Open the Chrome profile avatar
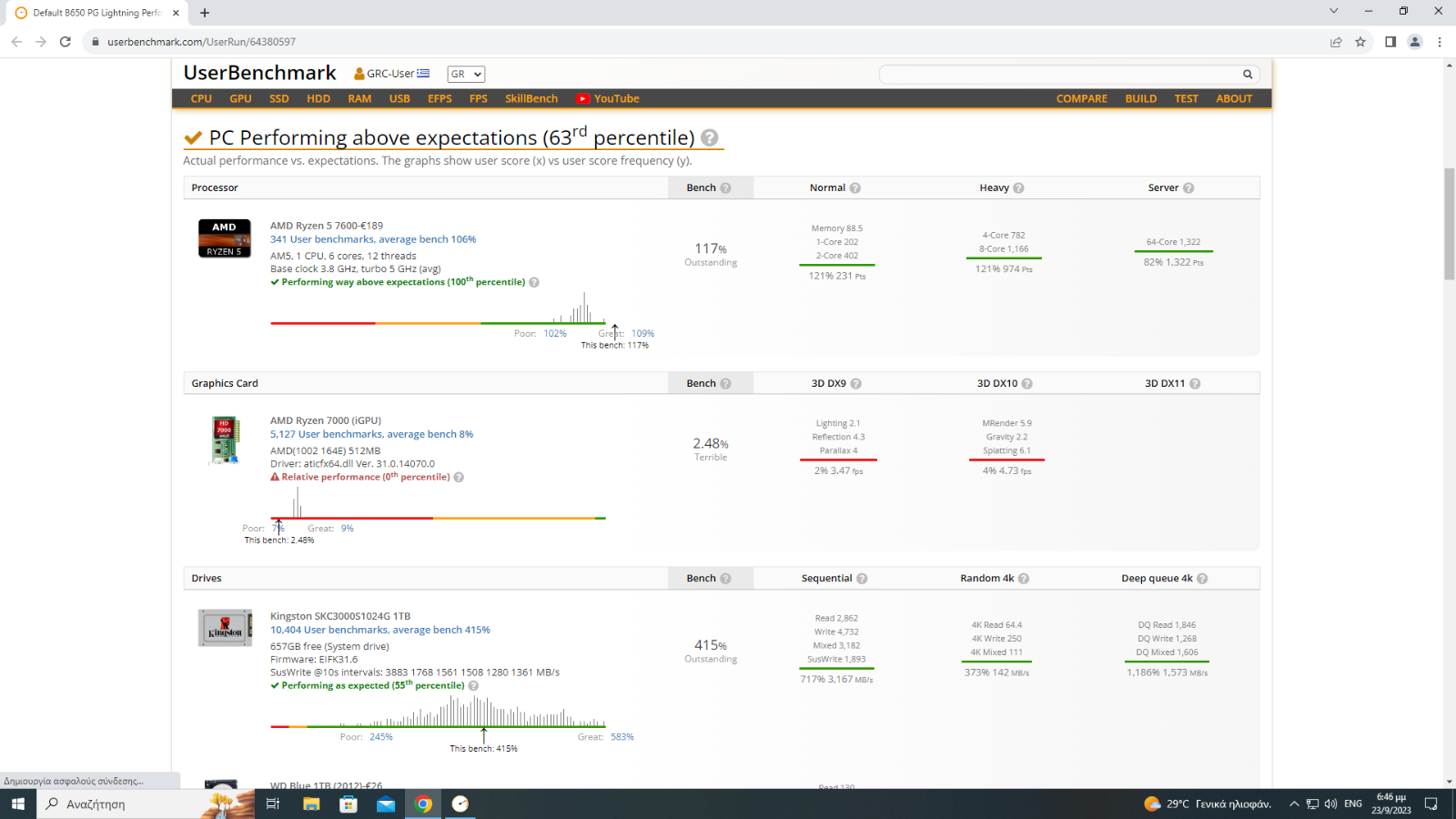The width and height of the screenshot is (1456, 819). click(1415, 42)
